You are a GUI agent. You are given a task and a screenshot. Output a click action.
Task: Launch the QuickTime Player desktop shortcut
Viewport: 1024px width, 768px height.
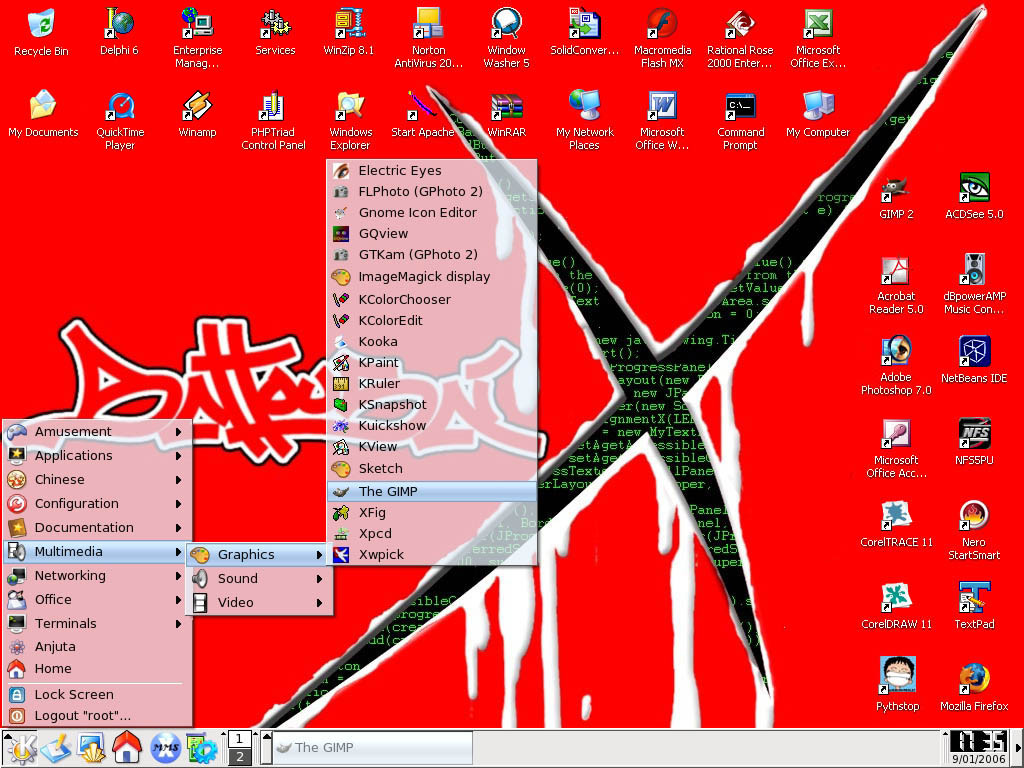pos(120,121)
